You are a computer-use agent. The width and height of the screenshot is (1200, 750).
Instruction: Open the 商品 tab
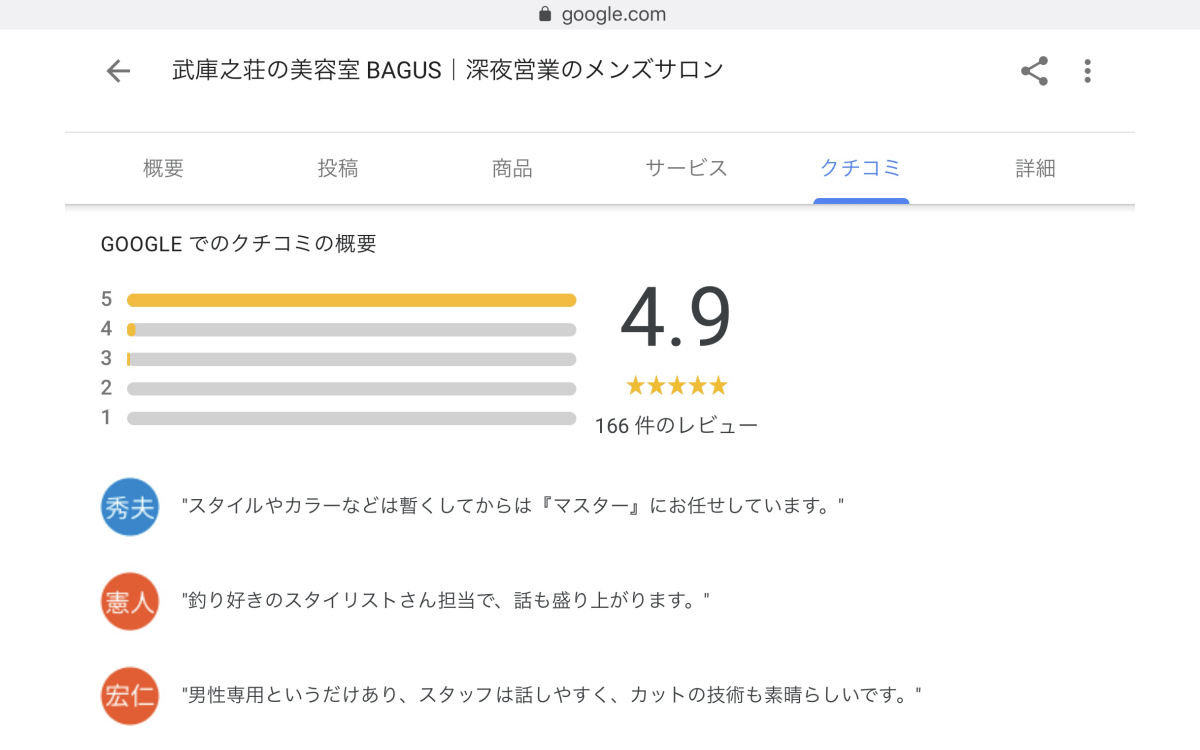512,169
